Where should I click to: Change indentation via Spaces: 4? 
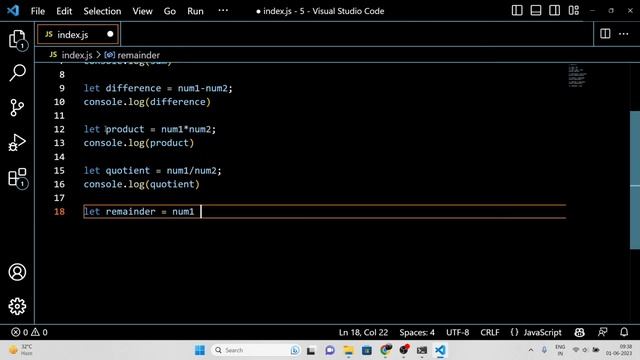(x=417, y=332)
